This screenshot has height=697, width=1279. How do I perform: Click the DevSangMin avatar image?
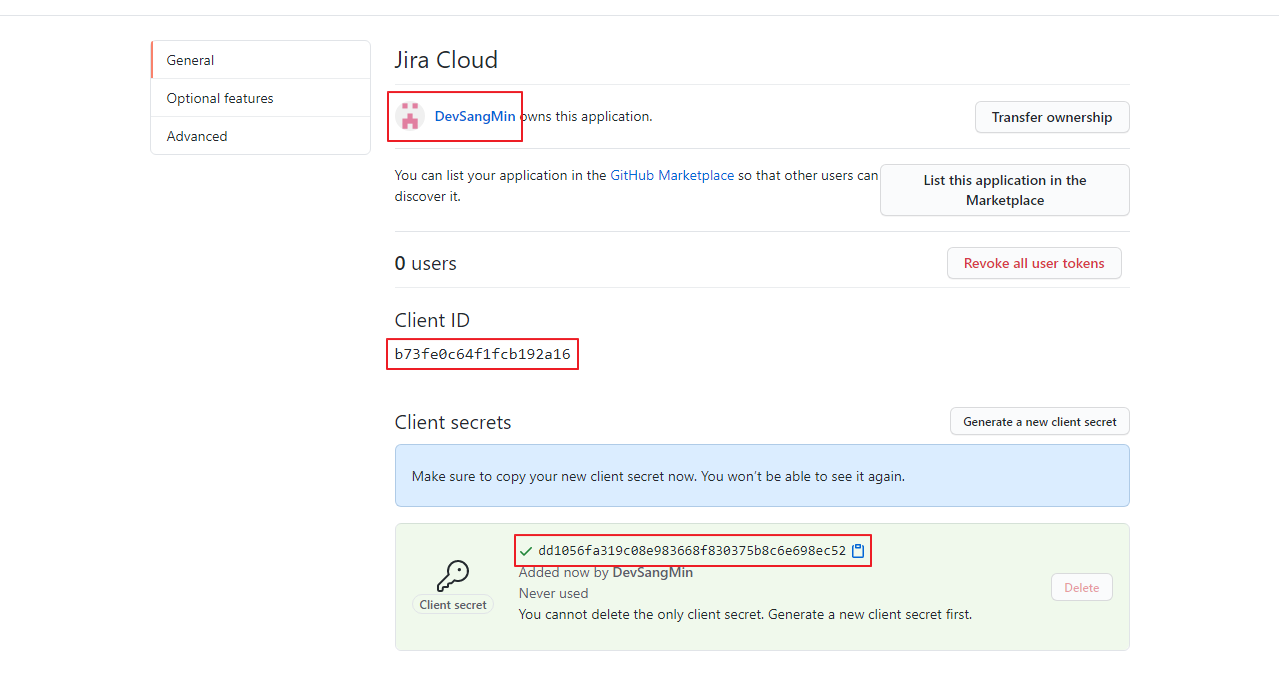[410, 116]
